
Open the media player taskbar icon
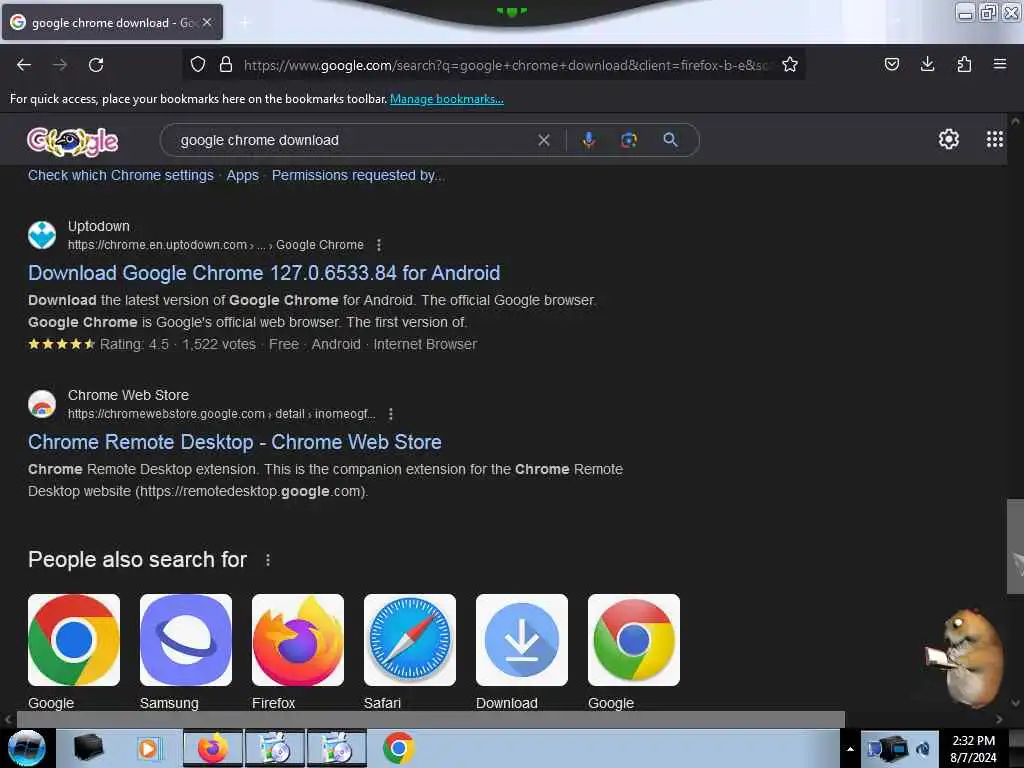148,748
